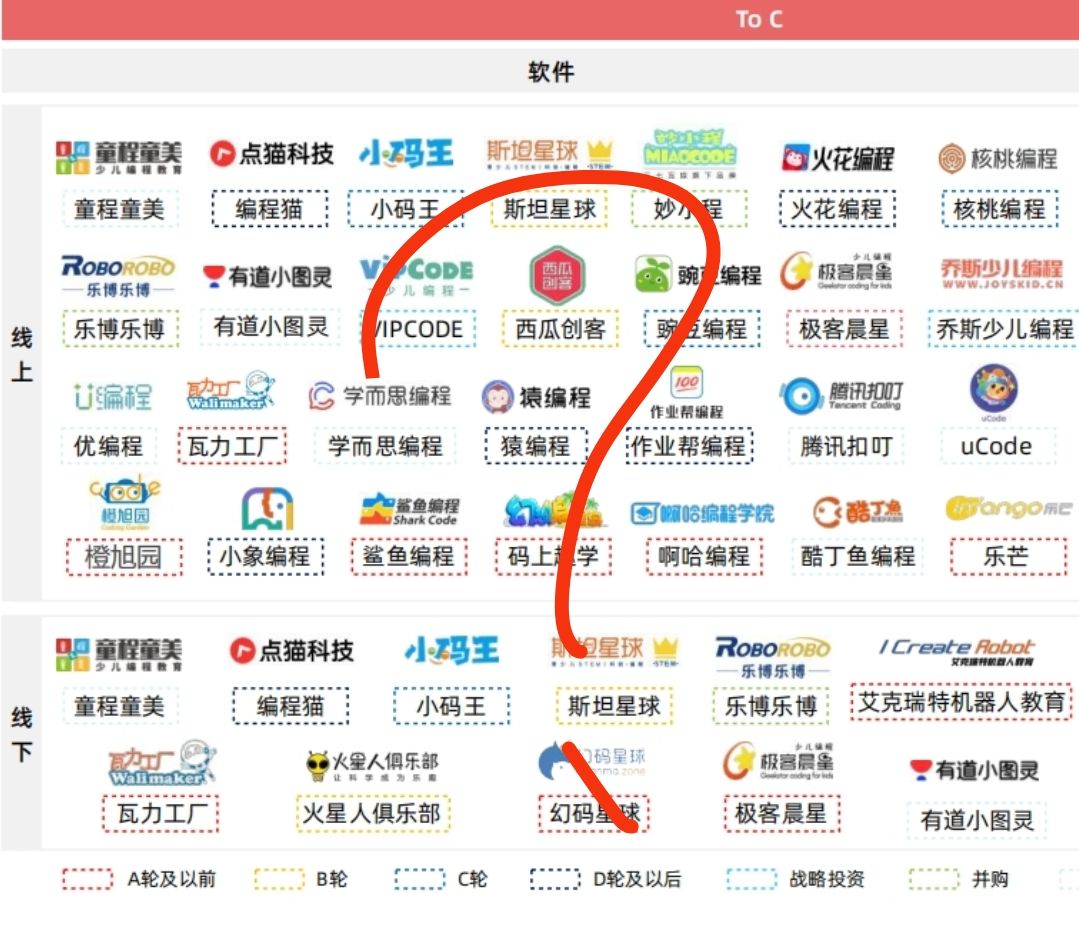The height and width of the screenshot is (941, 1079).
Task: Select the '乐芒' label box
Action: coord(1007,556)
